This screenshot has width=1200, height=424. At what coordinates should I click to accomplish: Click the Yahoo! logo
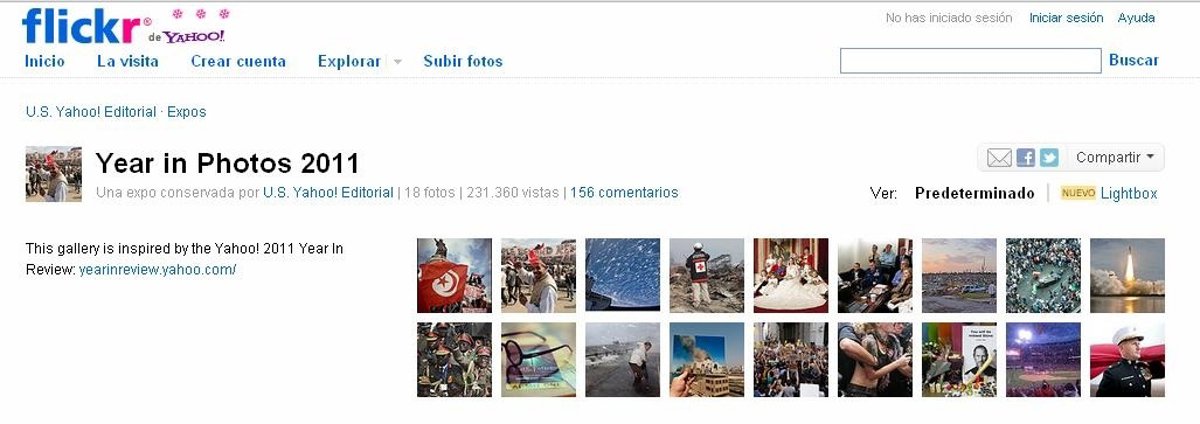(194, 36)
